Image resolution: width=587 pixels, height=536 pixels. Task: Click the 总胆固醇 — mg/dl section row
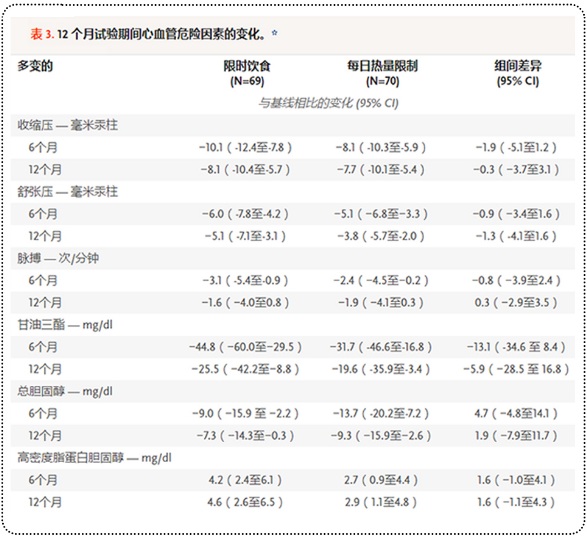click(293, 392)
